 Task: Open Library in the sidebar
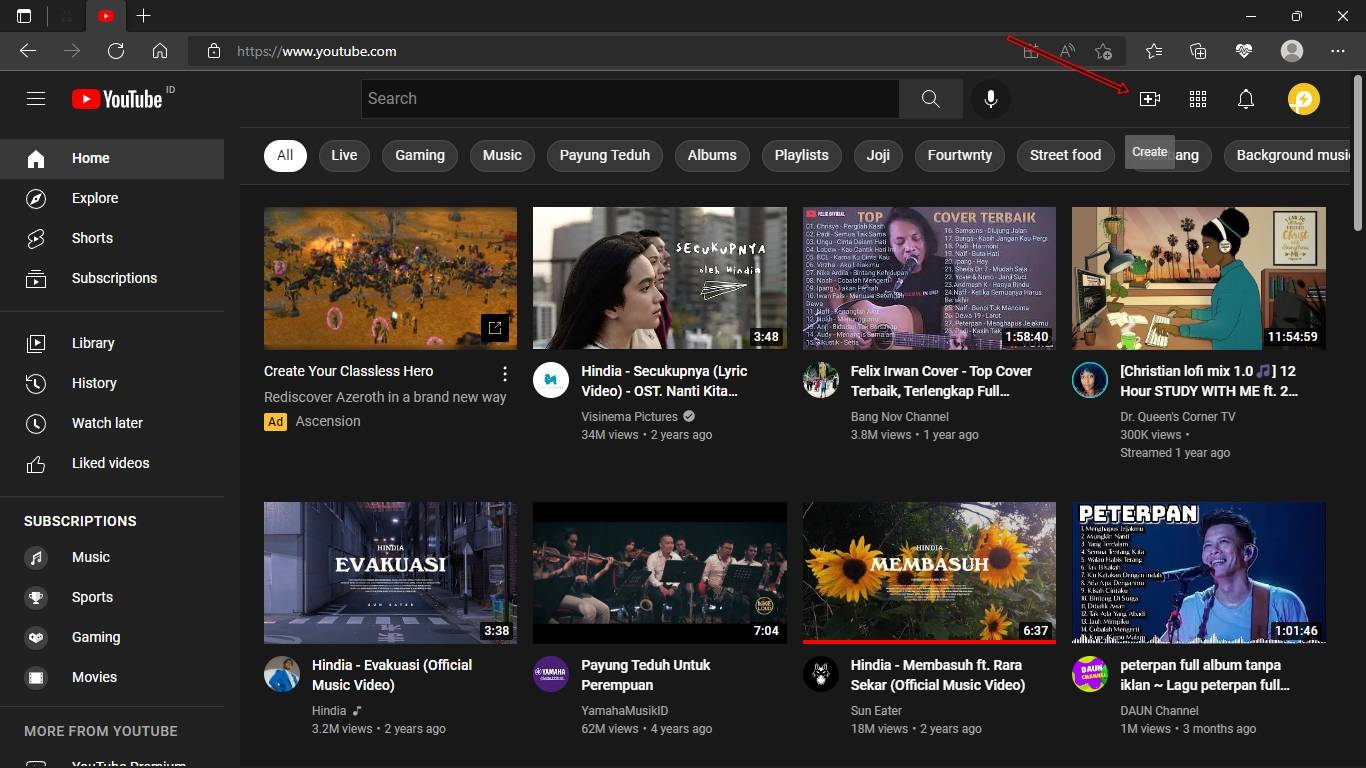point(112,343)
